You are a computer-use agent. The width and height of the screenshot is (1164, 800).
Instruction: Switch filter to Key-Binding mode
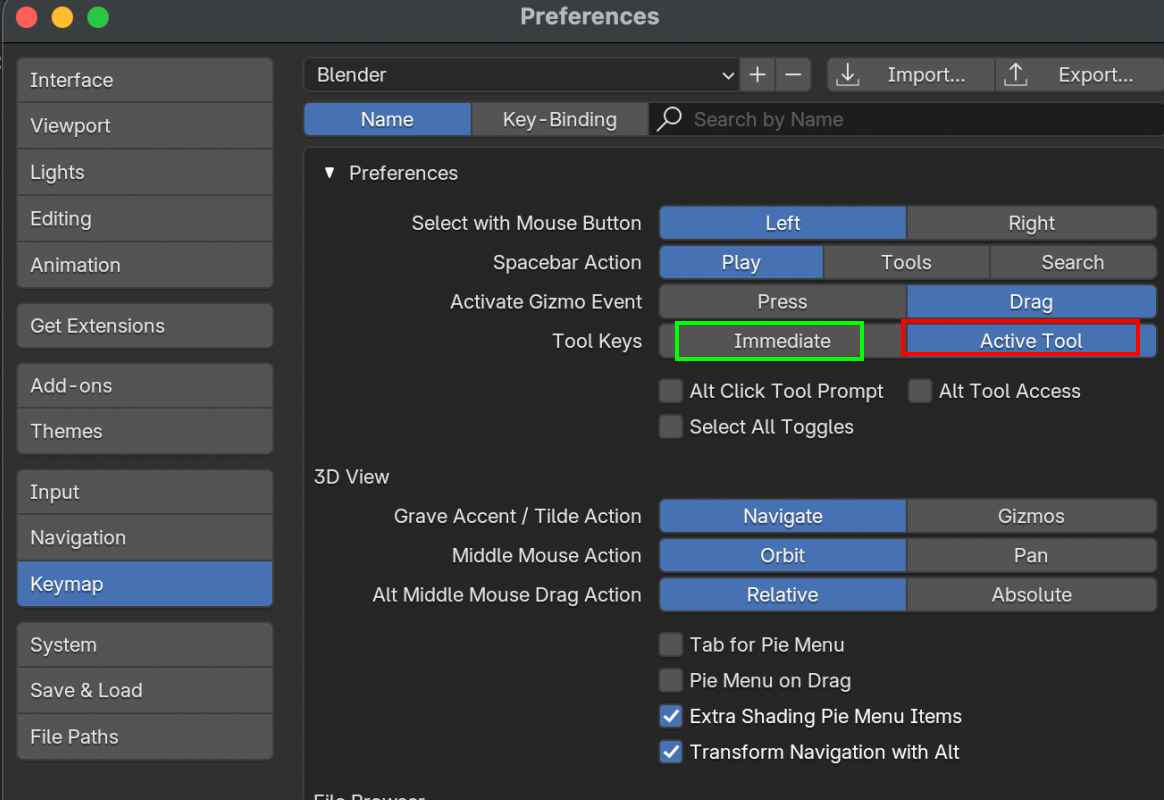pyautogui.click(x=559, y=119)
